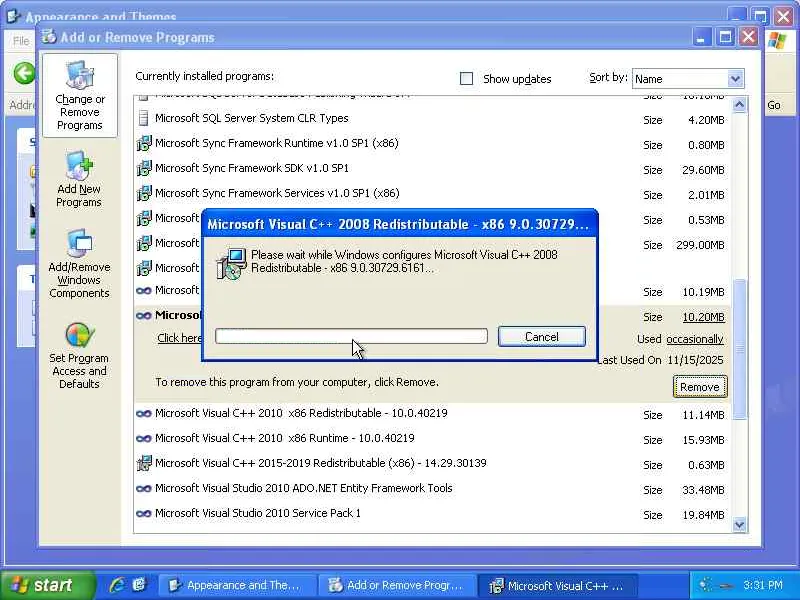This screenshot has height=600, width=800.
Task: Select Microsoft Sync Framework SDK v1.0 SP1
Action: pyautogui.click(x=433, y=168)
